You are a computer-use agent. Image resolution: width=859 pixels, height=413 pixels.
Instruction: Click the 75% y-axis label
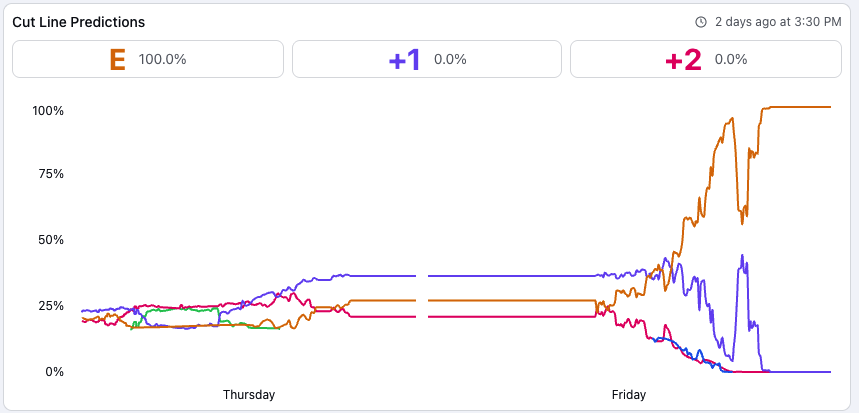[51, 174]
